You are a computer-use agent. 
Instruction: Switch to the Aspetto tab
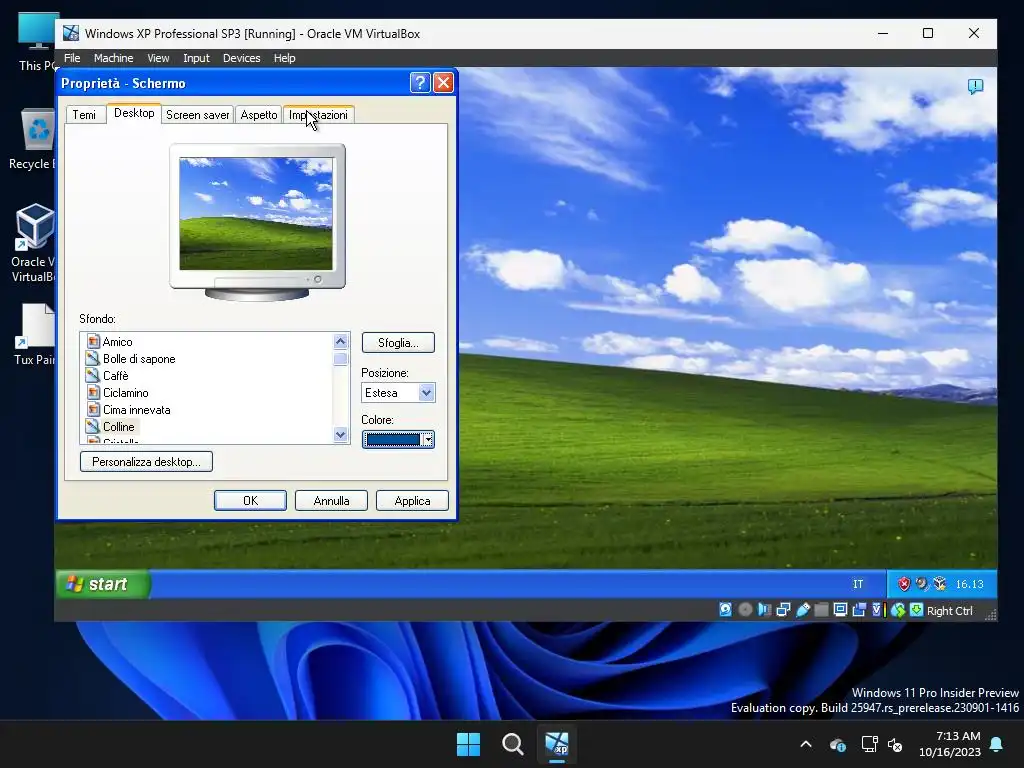(259, 115)
